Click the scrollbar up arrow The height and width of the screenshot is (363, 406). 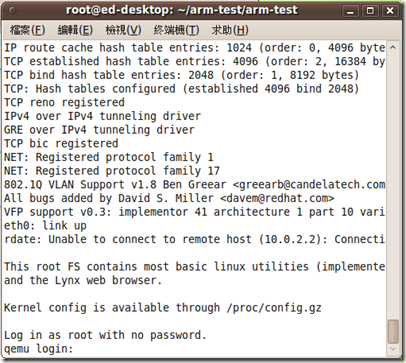[x=393, y=48]
